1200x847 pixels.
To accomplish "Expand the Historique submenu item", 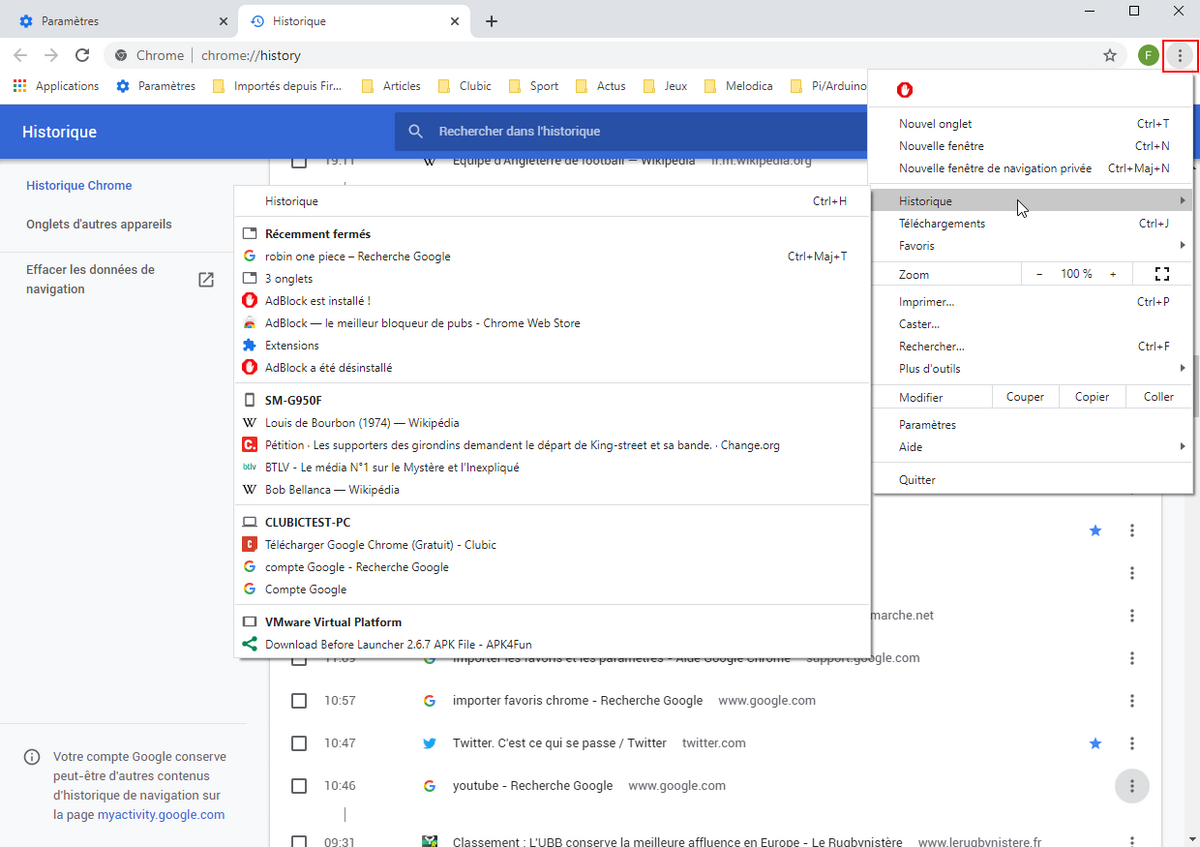I will coord(1032,201).
